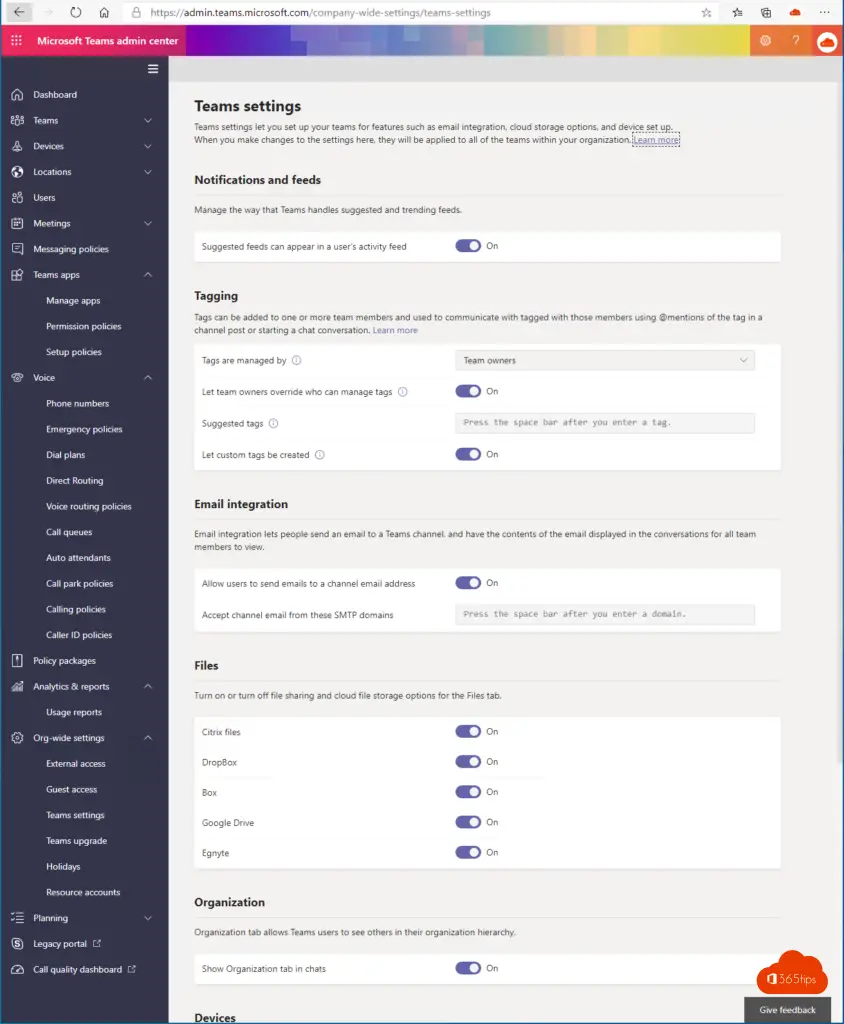The height and width of the screenshot is (1024, 844).
Task: Select Call queues in sidebar
Action: [69, 532]
